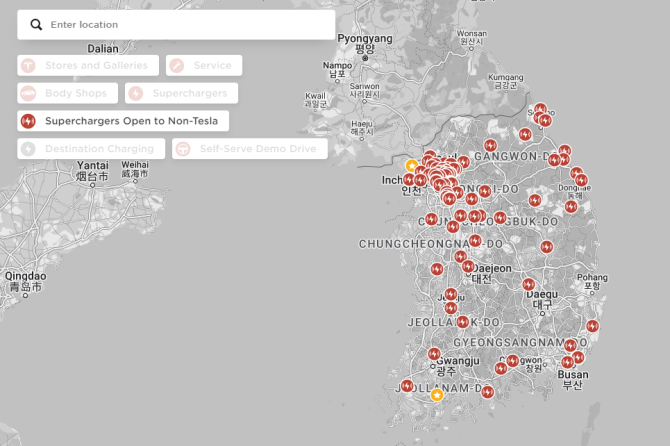Disable Superchargers Open to Non-Tesla filter
The width and height of the screenshot is (670, 446).
(x=123, y=121)
